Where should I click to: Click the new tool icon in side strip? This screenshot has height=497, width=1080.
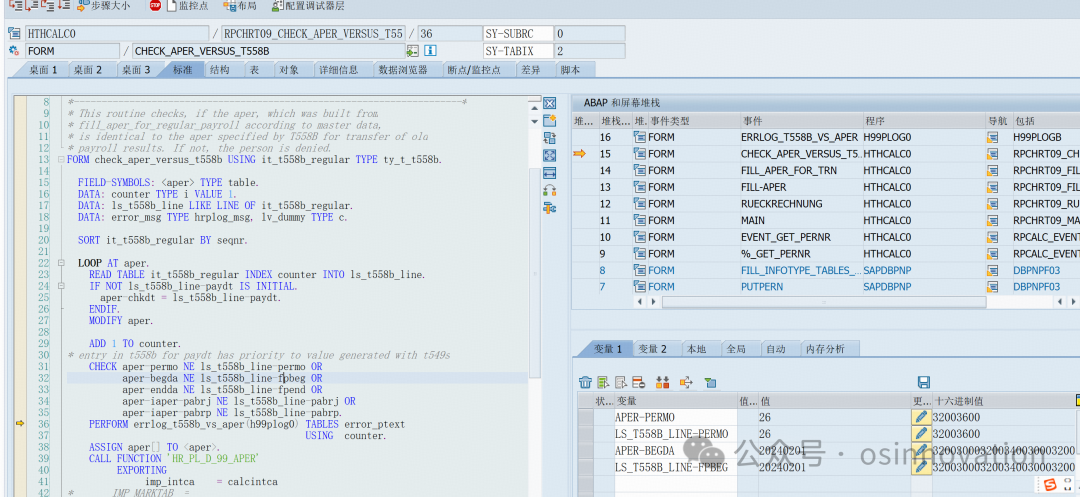coord(550,120)
